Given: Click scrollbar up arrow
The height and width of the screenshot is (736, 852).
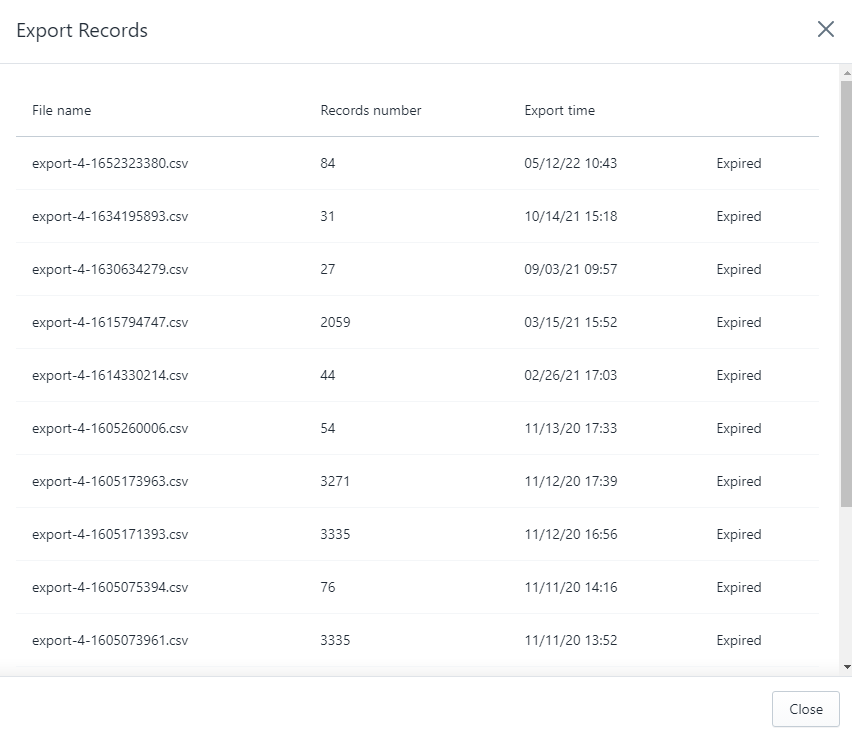Looking at the screenshot, I should tap(847, 72).
